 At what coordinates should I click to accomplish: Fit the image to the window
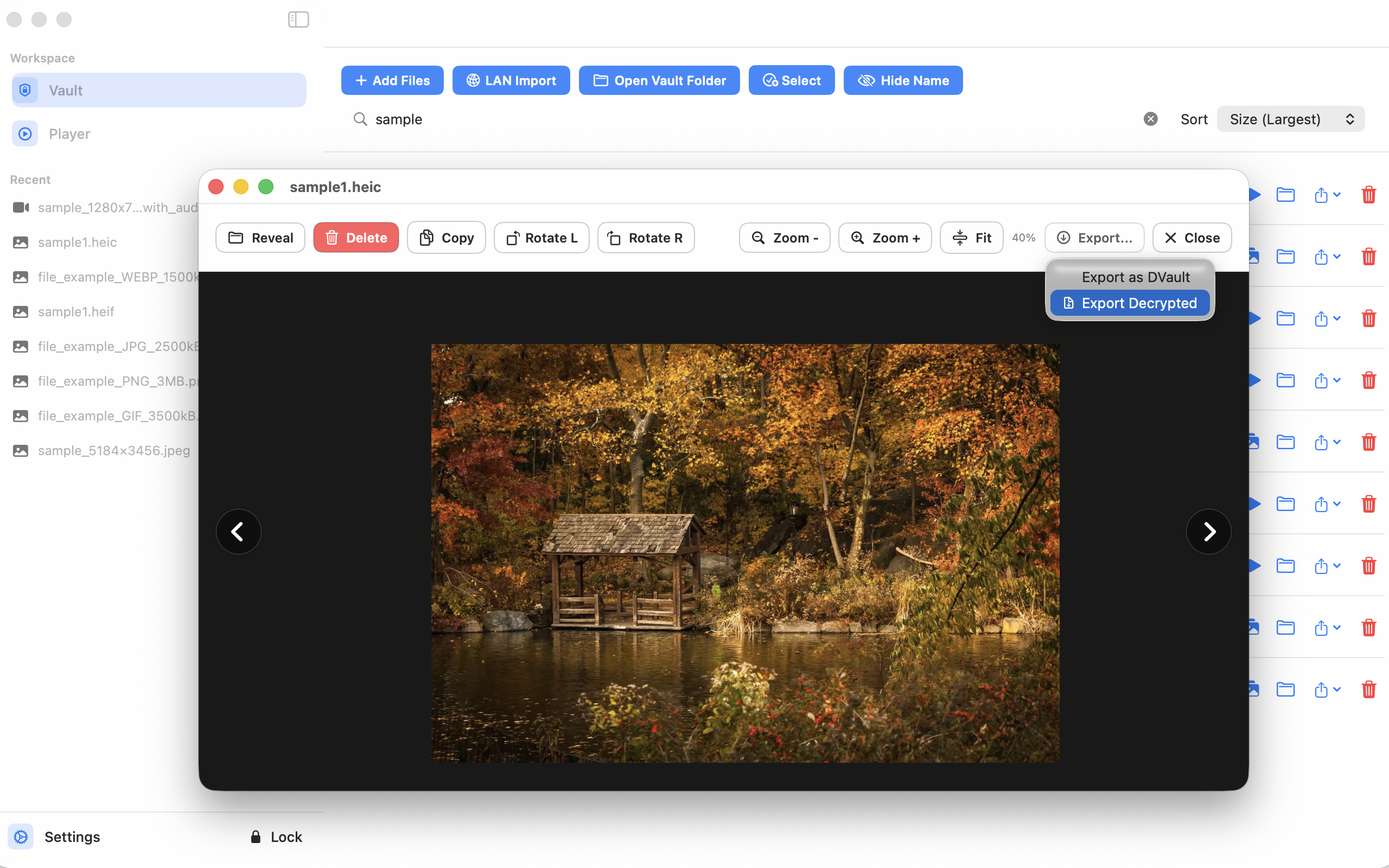pyautogui.click(x=971, y=237)
